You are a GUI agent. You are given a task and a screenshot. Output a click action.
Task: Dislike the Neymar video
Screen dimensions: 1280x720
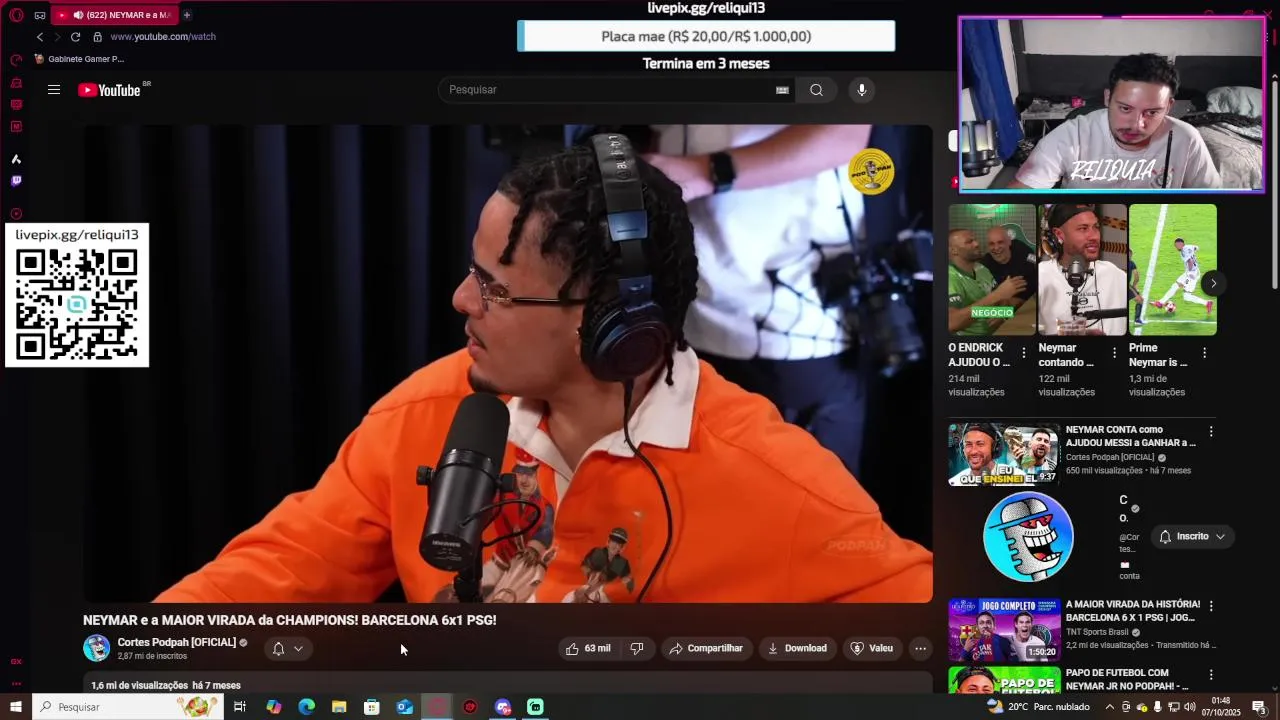(637, 649)
